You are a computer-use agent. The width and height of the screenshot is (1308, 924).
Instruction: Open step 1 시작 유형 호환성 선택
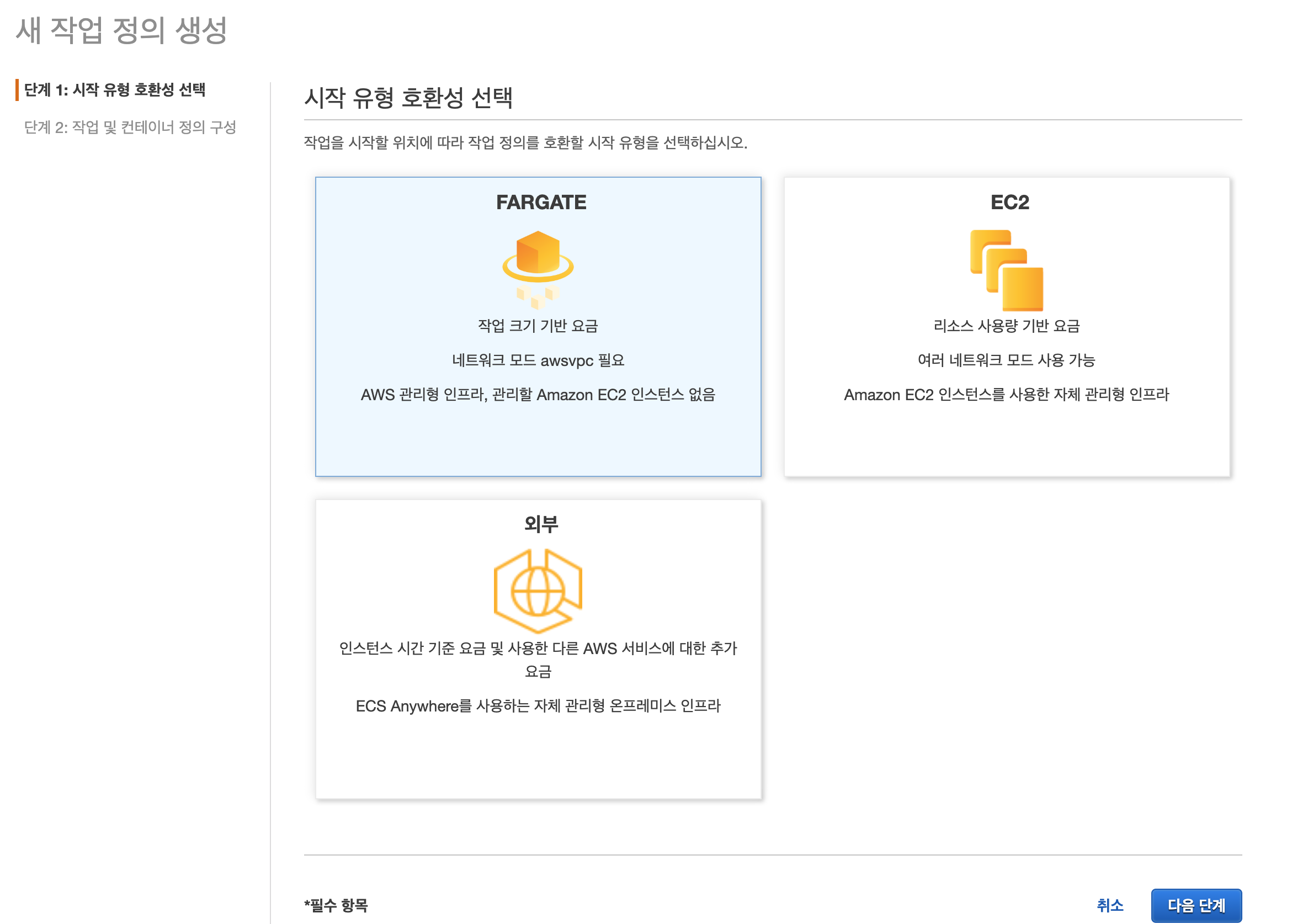point(114,89)
